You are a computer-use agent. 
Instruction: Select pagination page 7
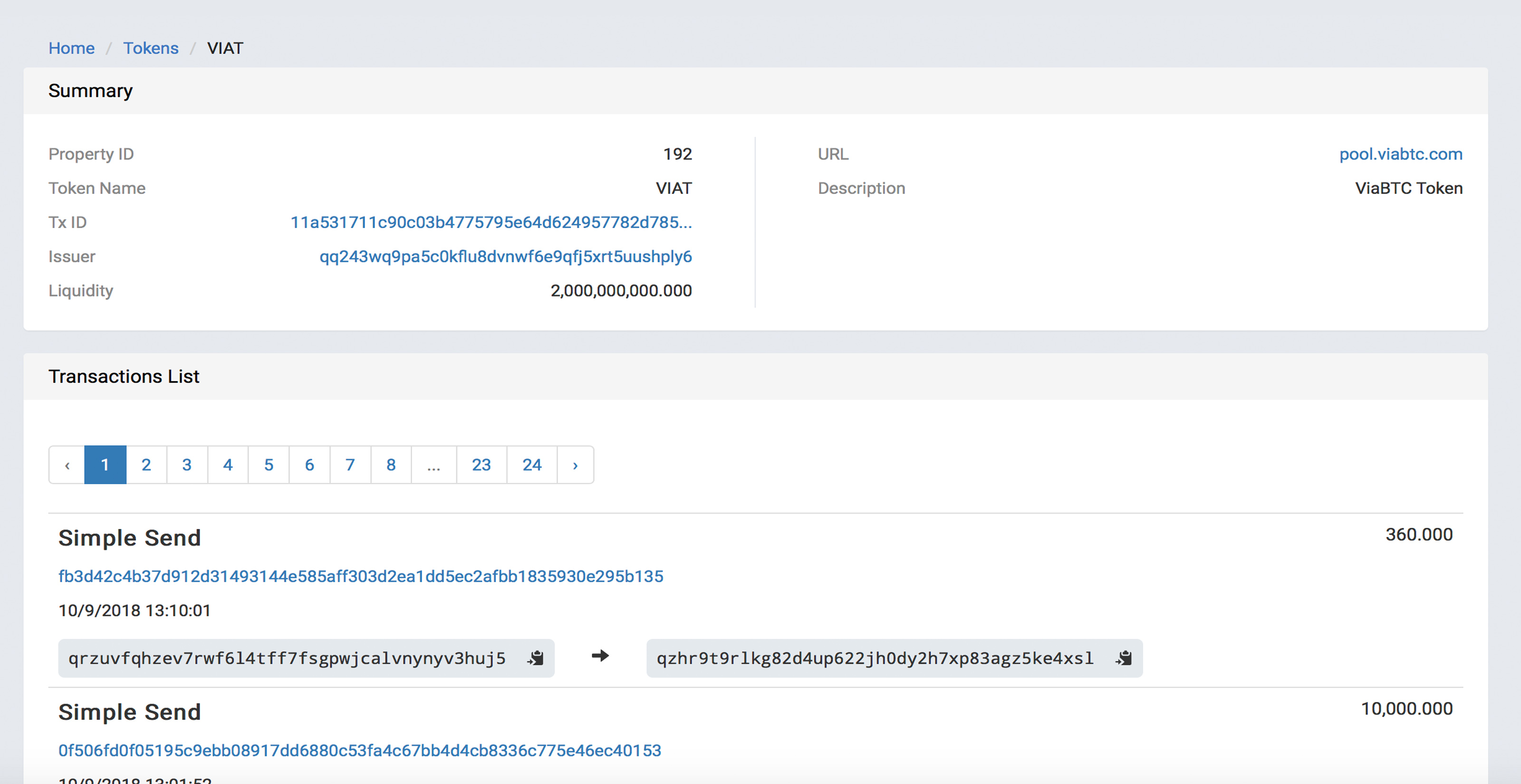pos(350,465)
